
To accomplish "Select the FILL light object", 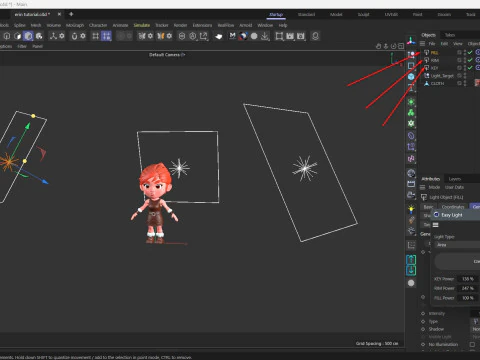I will pos(434,53).
